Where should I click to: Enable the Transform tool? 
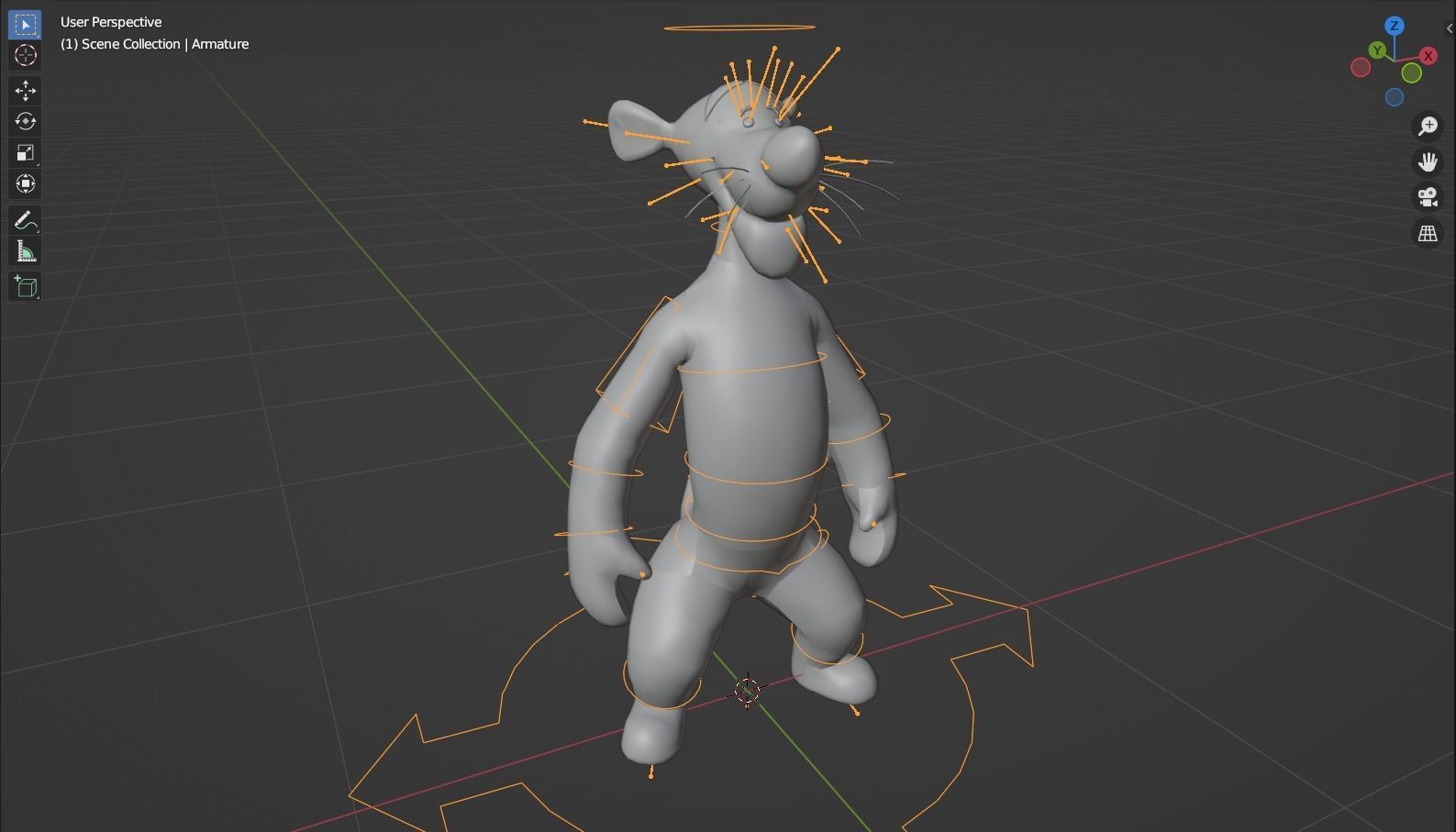point(25,183)
